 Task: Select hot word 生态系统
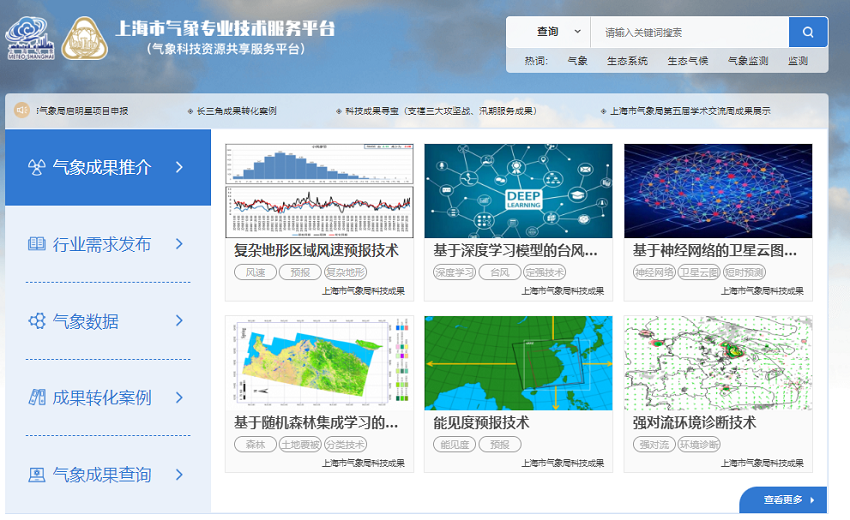[x=627, y=61]
